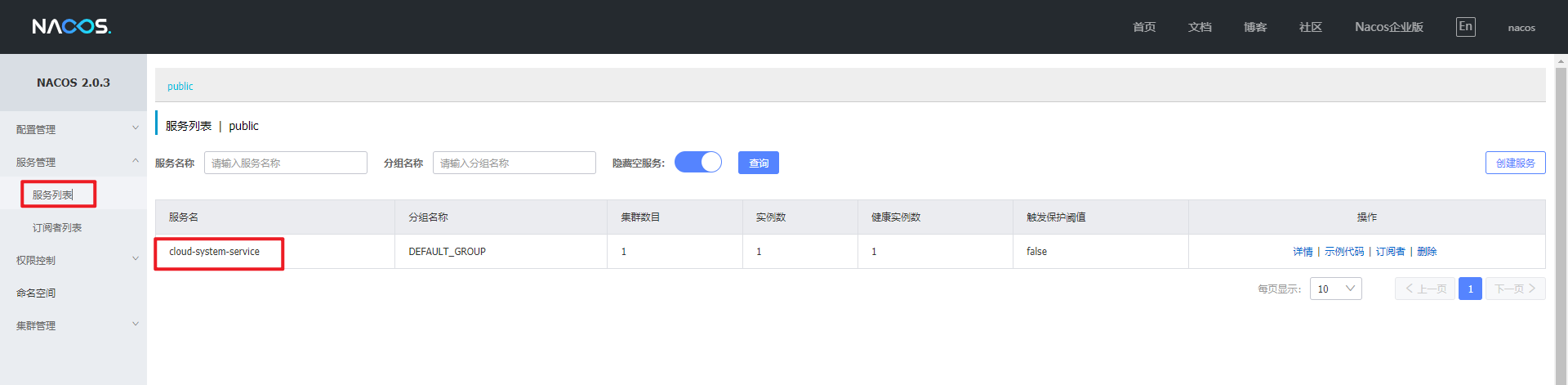
Task: Select the public namespace tab
Action: point(180,86)
